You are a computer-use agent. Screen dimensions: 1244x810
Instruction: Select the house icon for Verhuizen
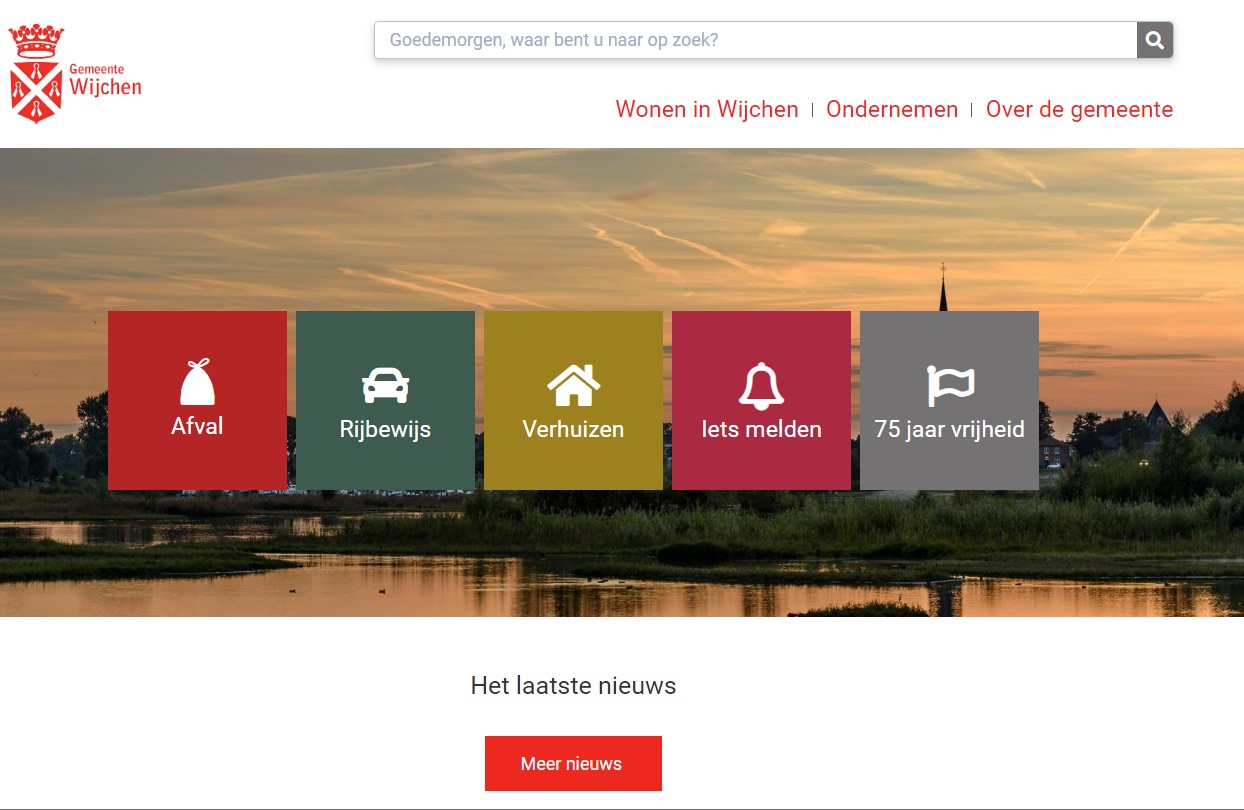[573, 384]
